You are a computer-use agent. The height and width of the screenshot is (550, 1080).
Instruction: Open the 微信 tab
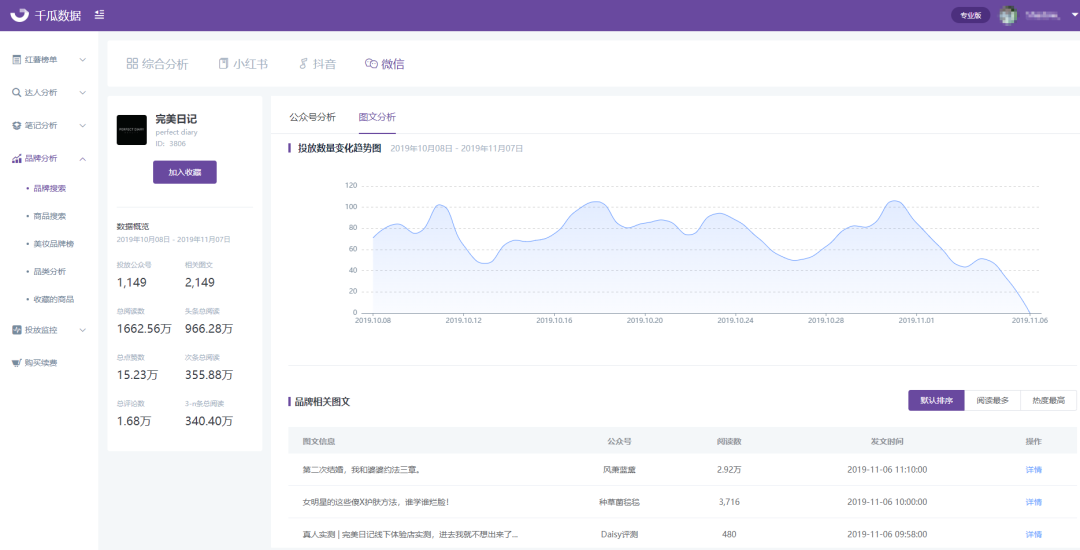coord(384,64)
